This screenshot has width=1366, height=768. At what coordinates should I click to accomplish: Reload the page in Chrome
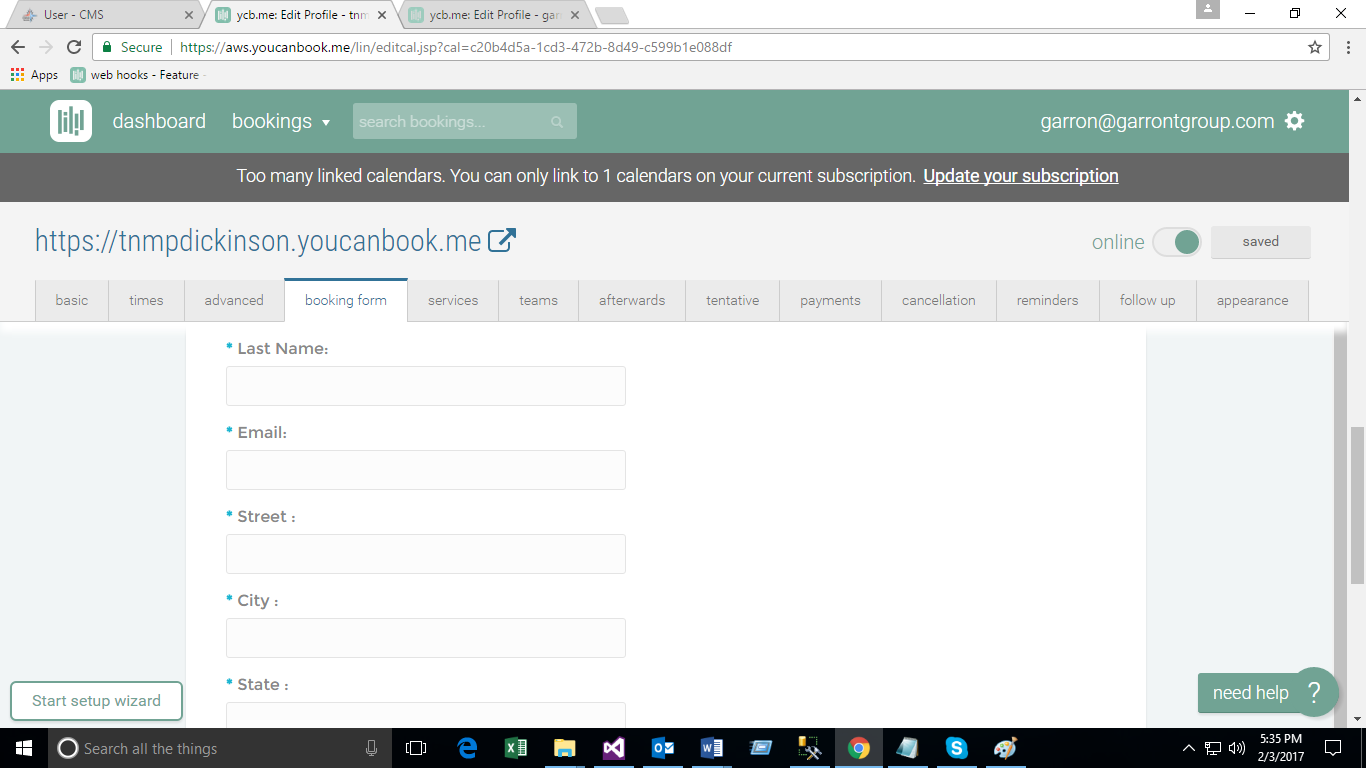tap(74, 47)
